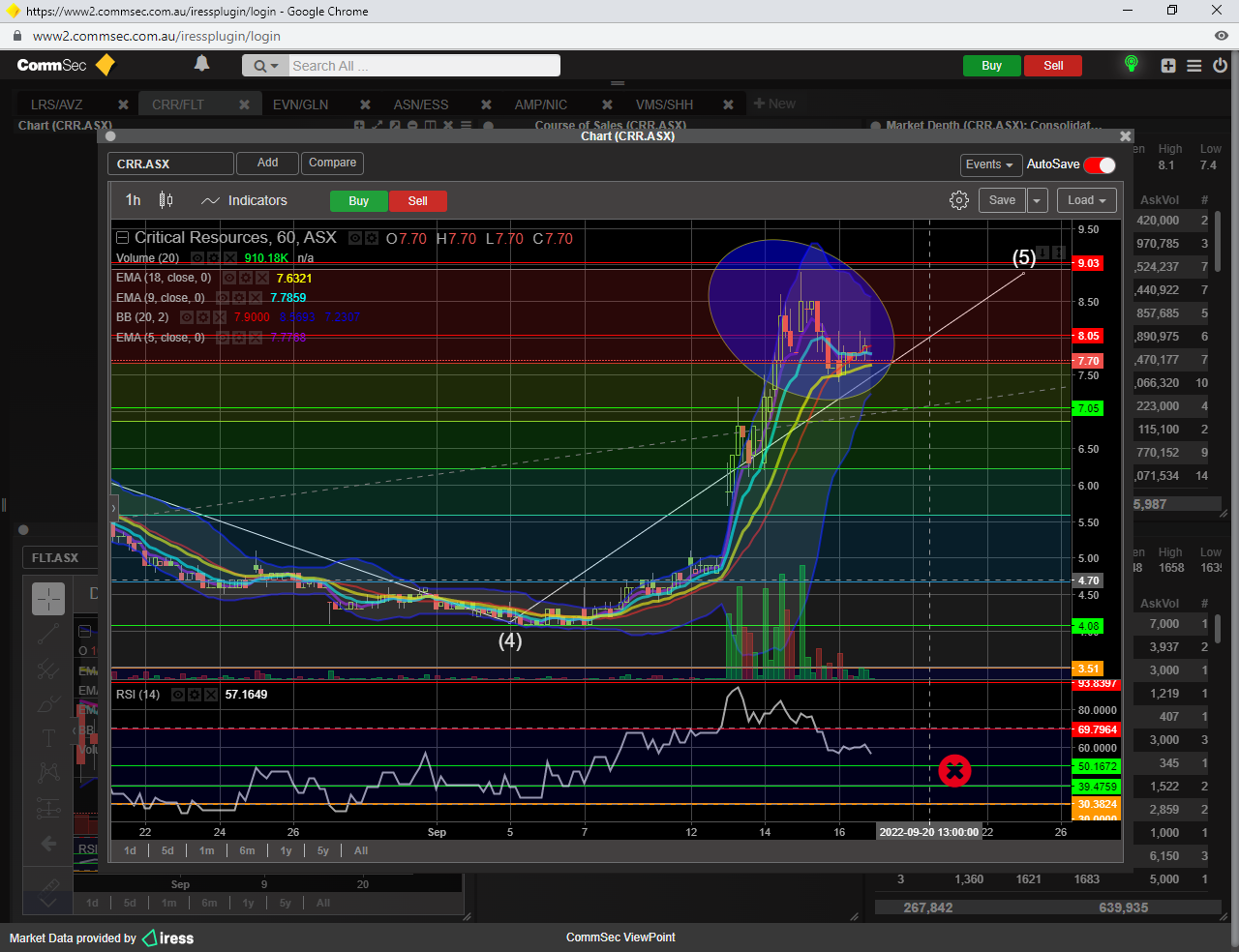Switch to the LRS/AVZ tab
This screenshot has height=952, width=1239.
point(56,104)
